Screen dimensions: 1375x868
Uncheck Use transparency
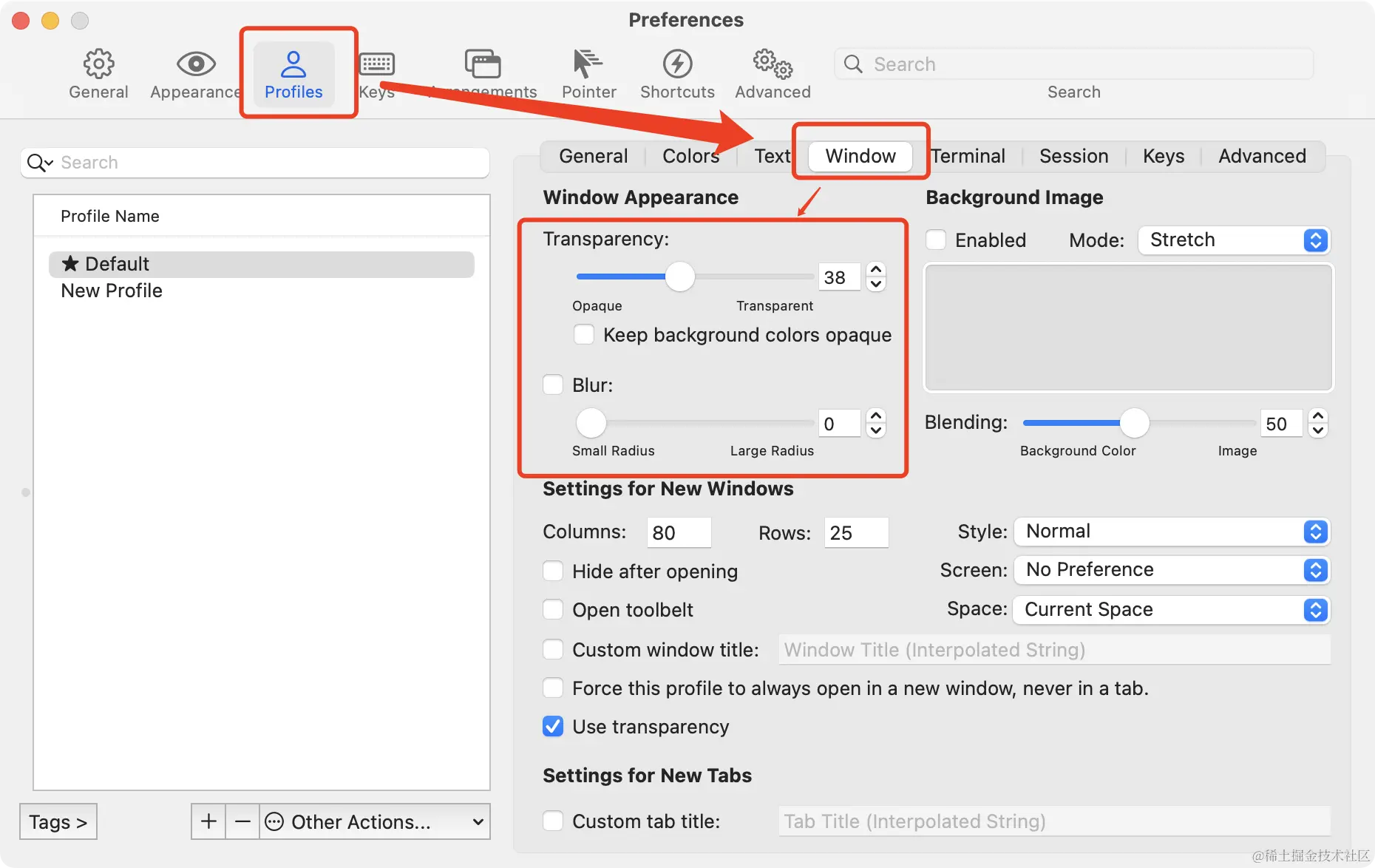click(x=553, y=727)
